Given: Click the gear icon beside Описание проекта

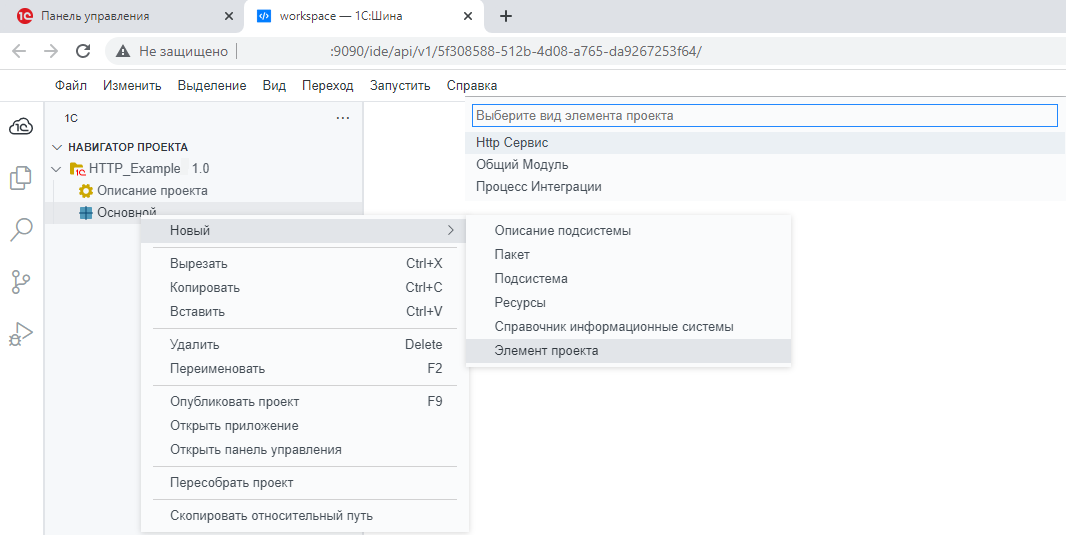Looking at the screenshot, I should point(86,190).
